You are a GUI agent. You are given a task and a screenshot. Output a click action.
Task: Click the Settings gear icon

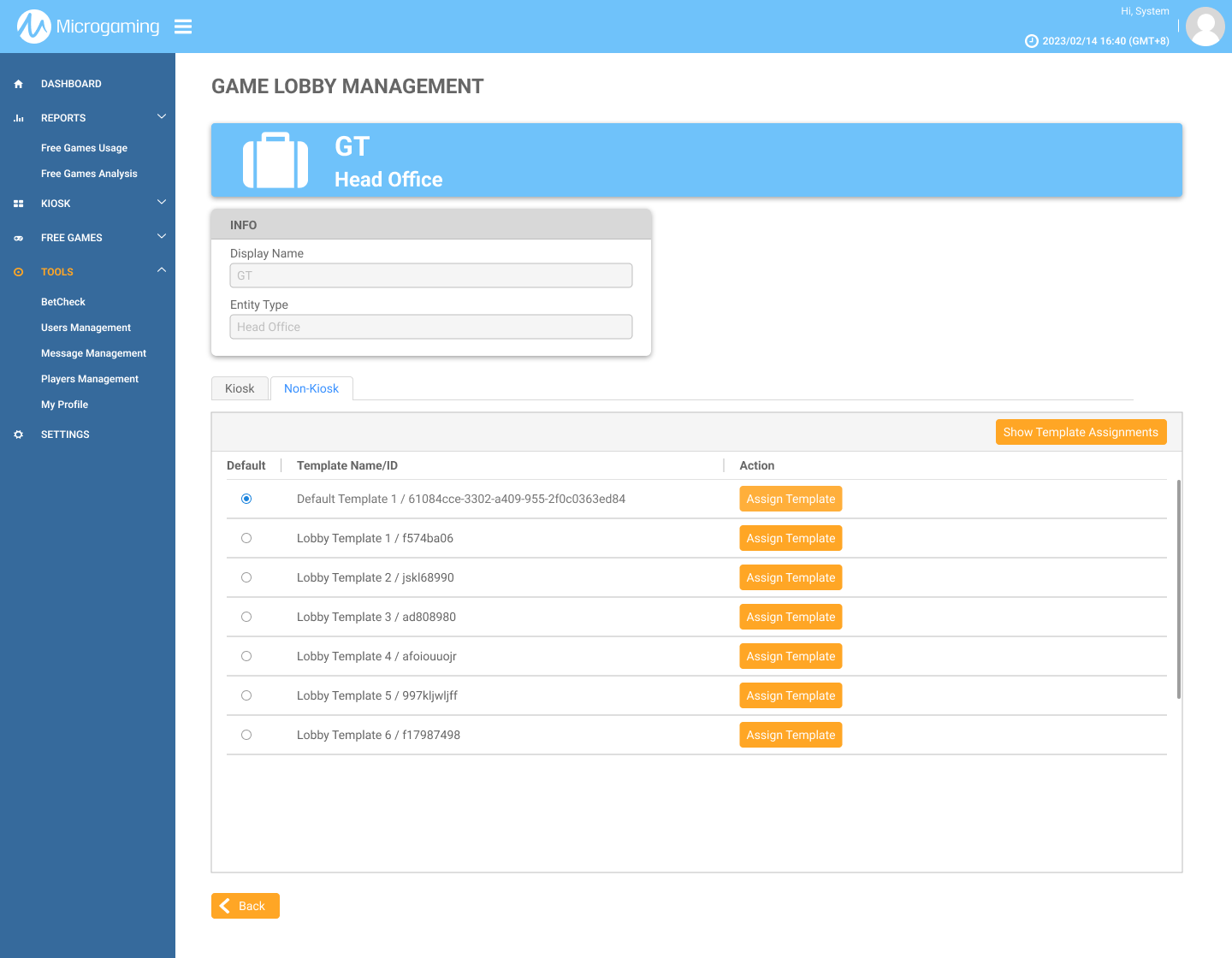19,435
